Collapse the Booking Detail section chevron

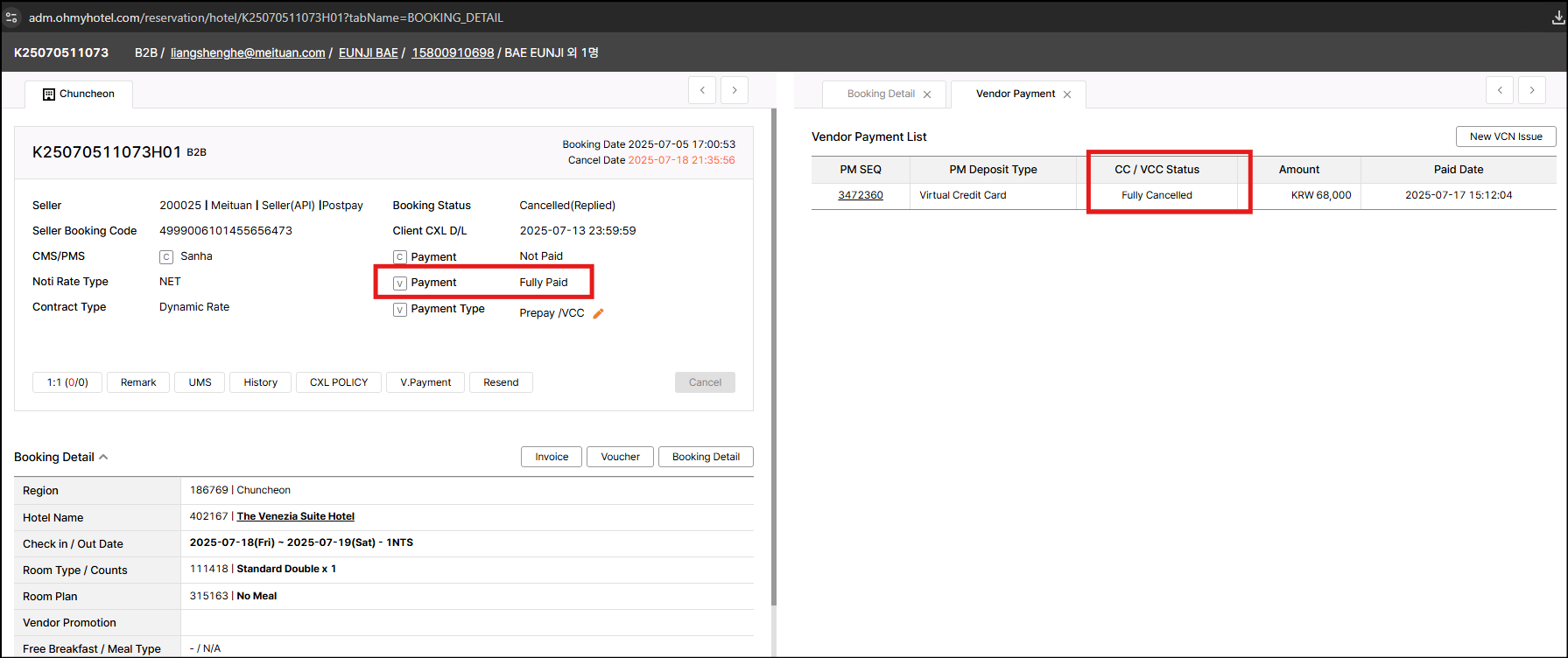[103, 457]
